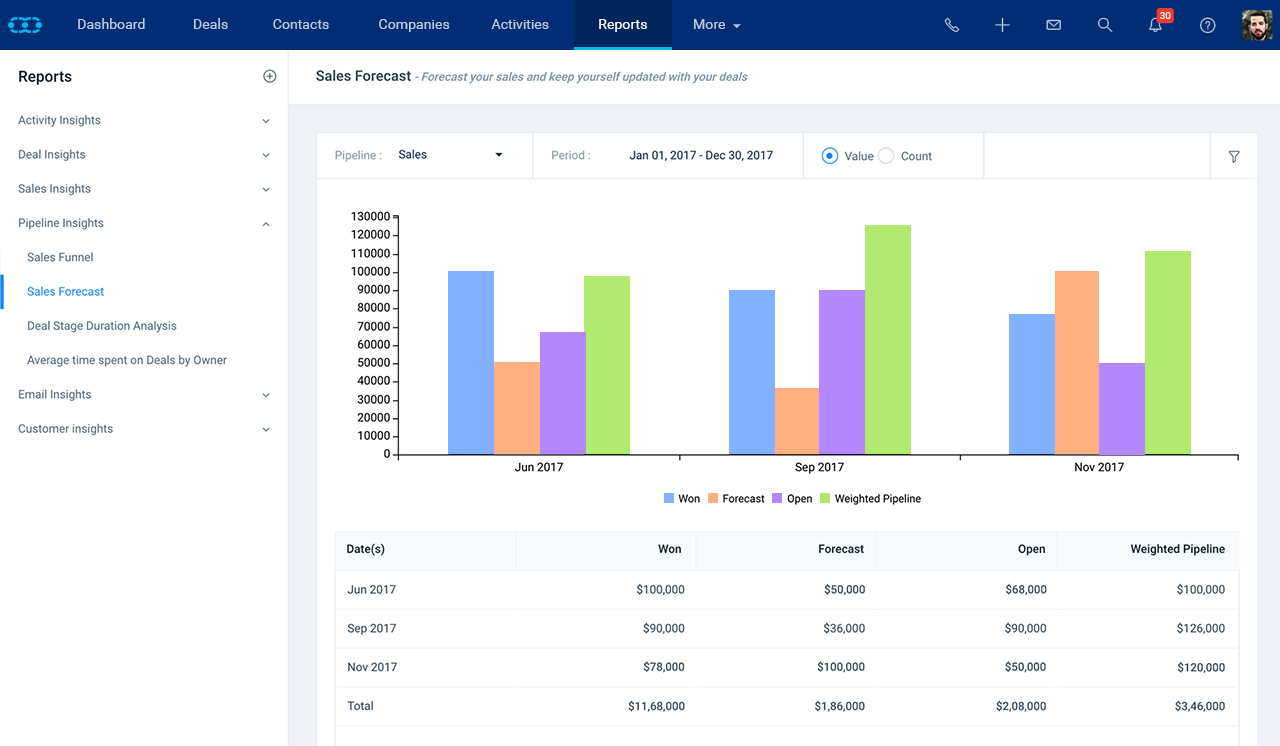This screenshot has width=1280, height=746.
Task: Open the More menu in navigation
Action: coord(716,25)
